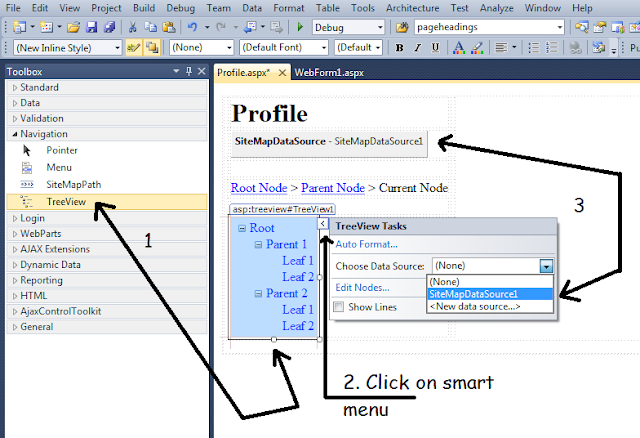Screen dimensions: 640x438
Task: Apply underline with the U icon
Action: [x=436, y=48]
